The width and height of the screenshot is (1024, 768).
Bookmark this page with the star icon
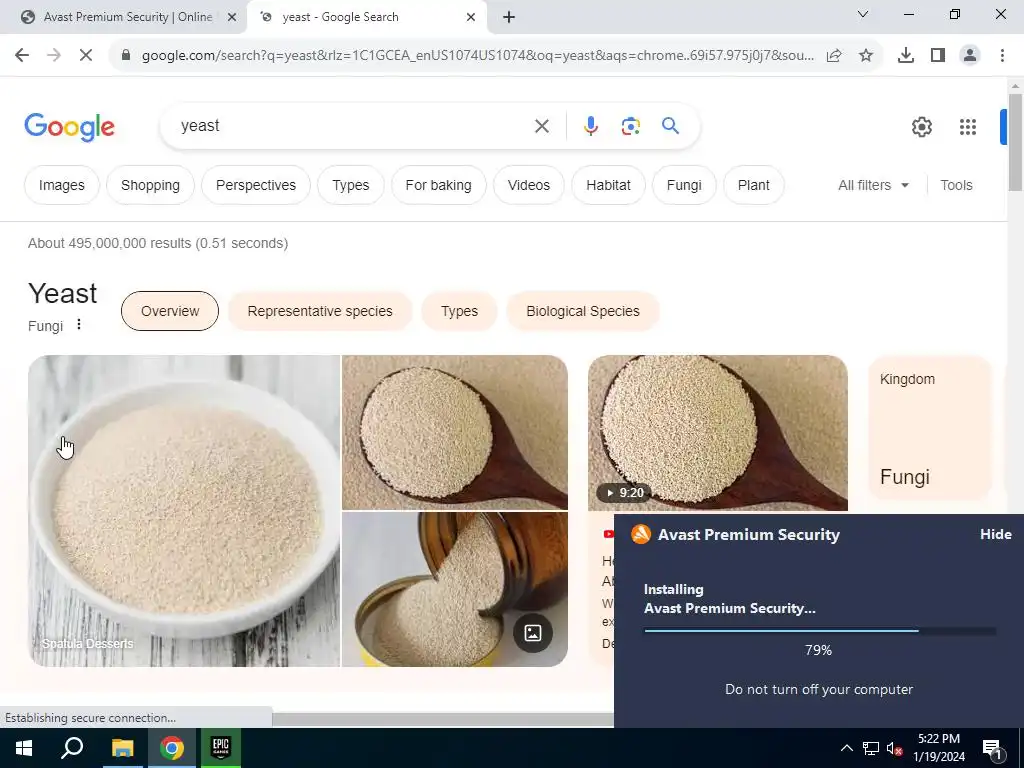pos(865,56)
